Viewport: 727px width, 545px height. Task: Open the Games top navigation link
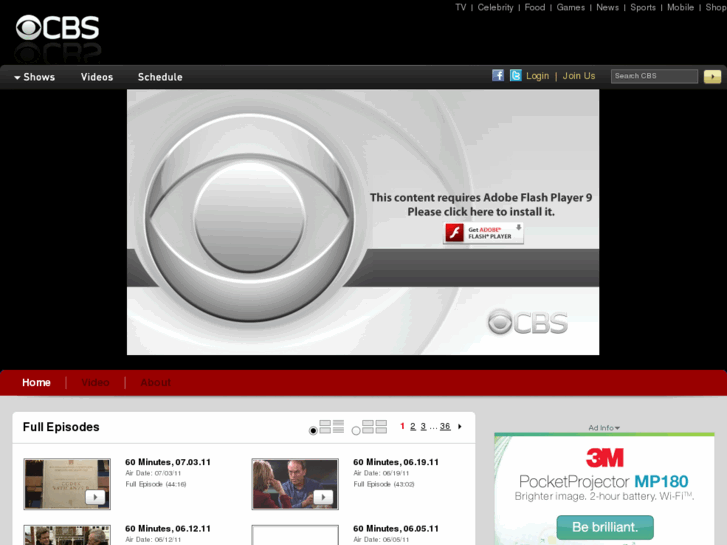570,7
